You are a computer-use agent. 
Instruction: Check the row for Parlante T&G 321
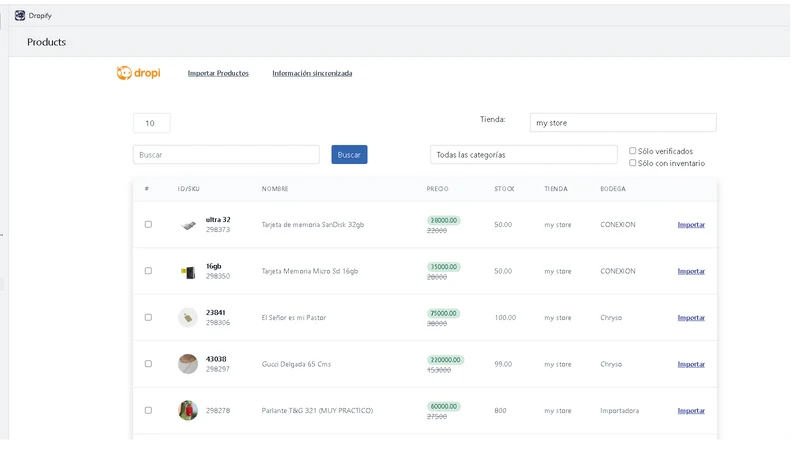148,410
